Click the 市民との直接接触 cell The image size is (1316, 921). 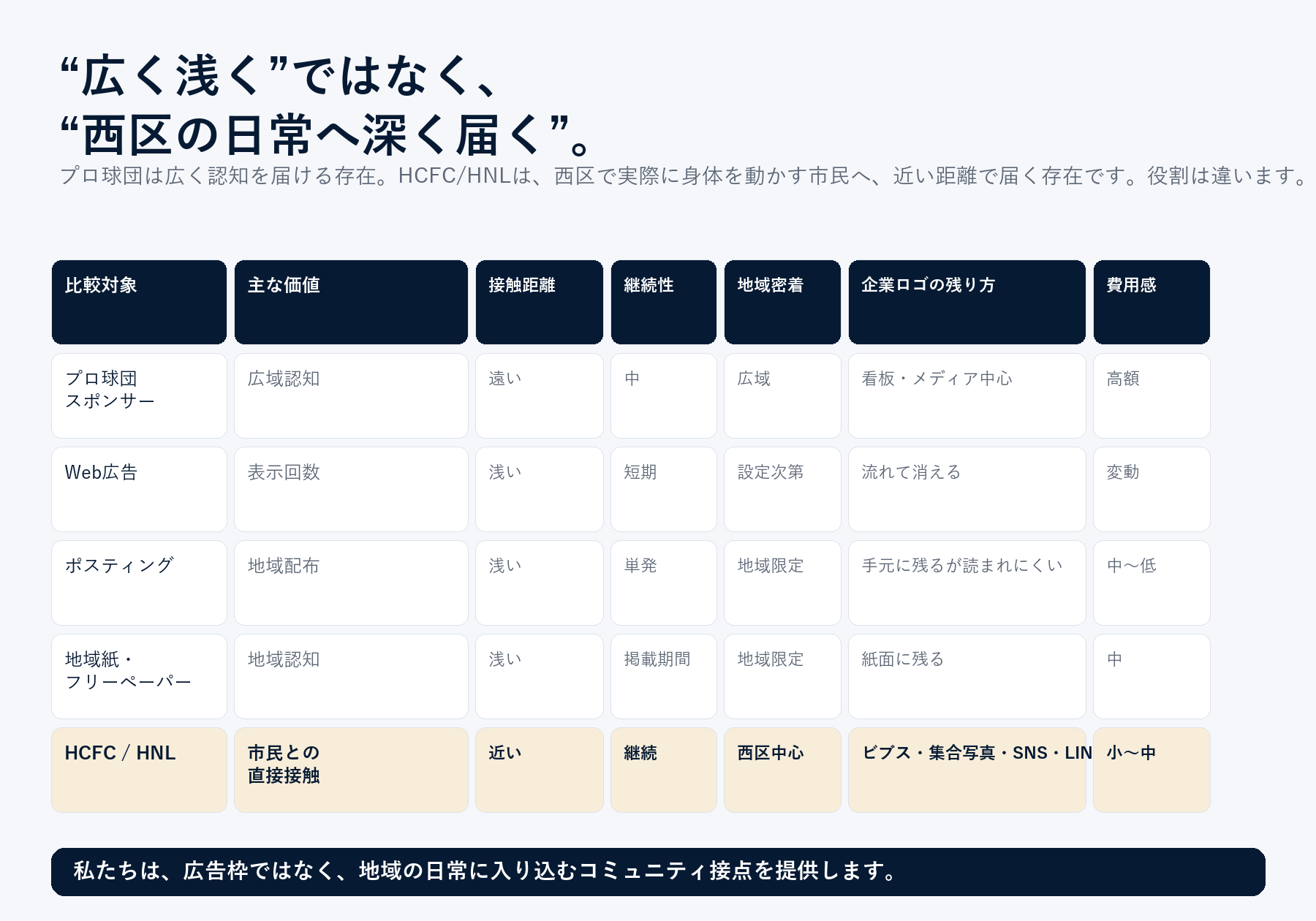351,770
